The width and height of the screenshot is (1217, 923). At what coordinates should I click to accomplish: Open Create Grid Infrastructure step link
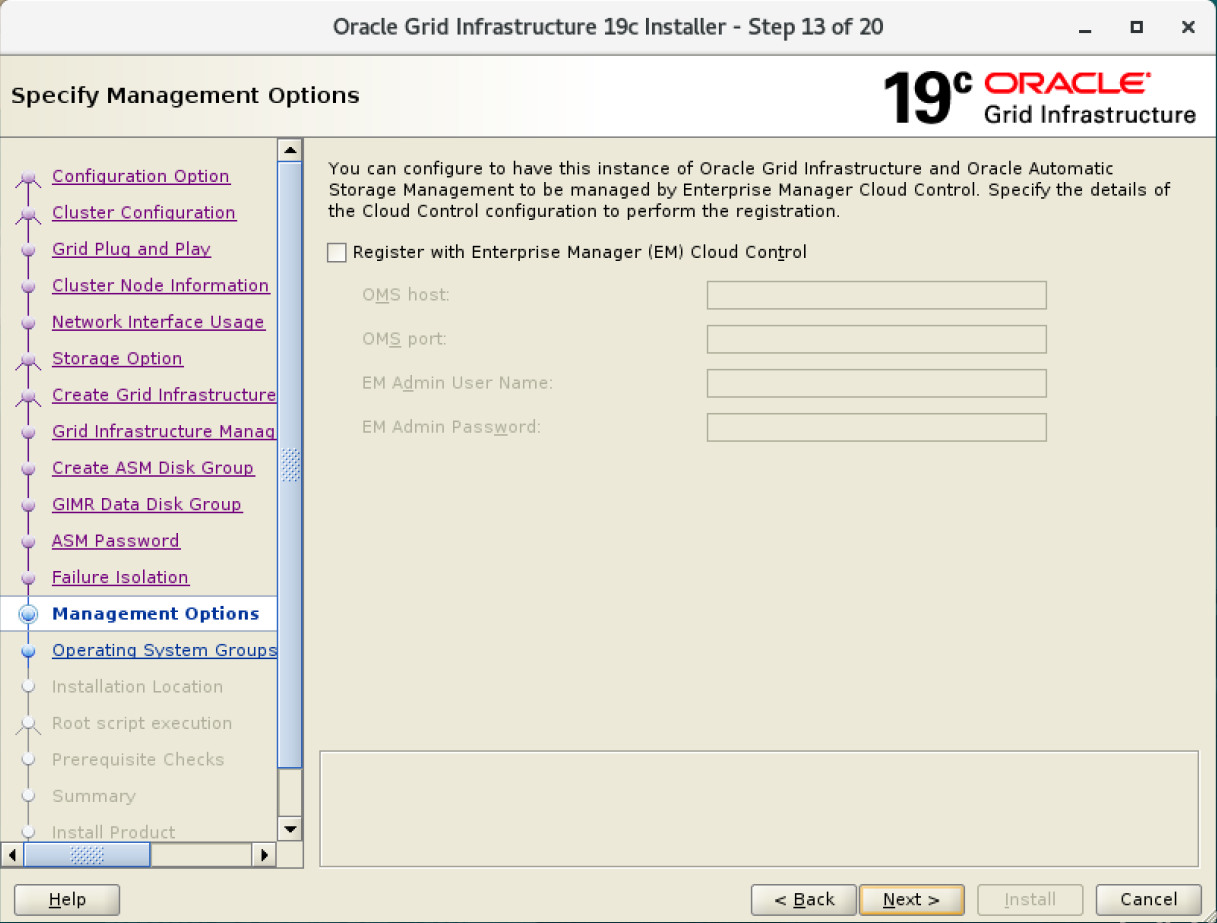[x=164, y=395]
